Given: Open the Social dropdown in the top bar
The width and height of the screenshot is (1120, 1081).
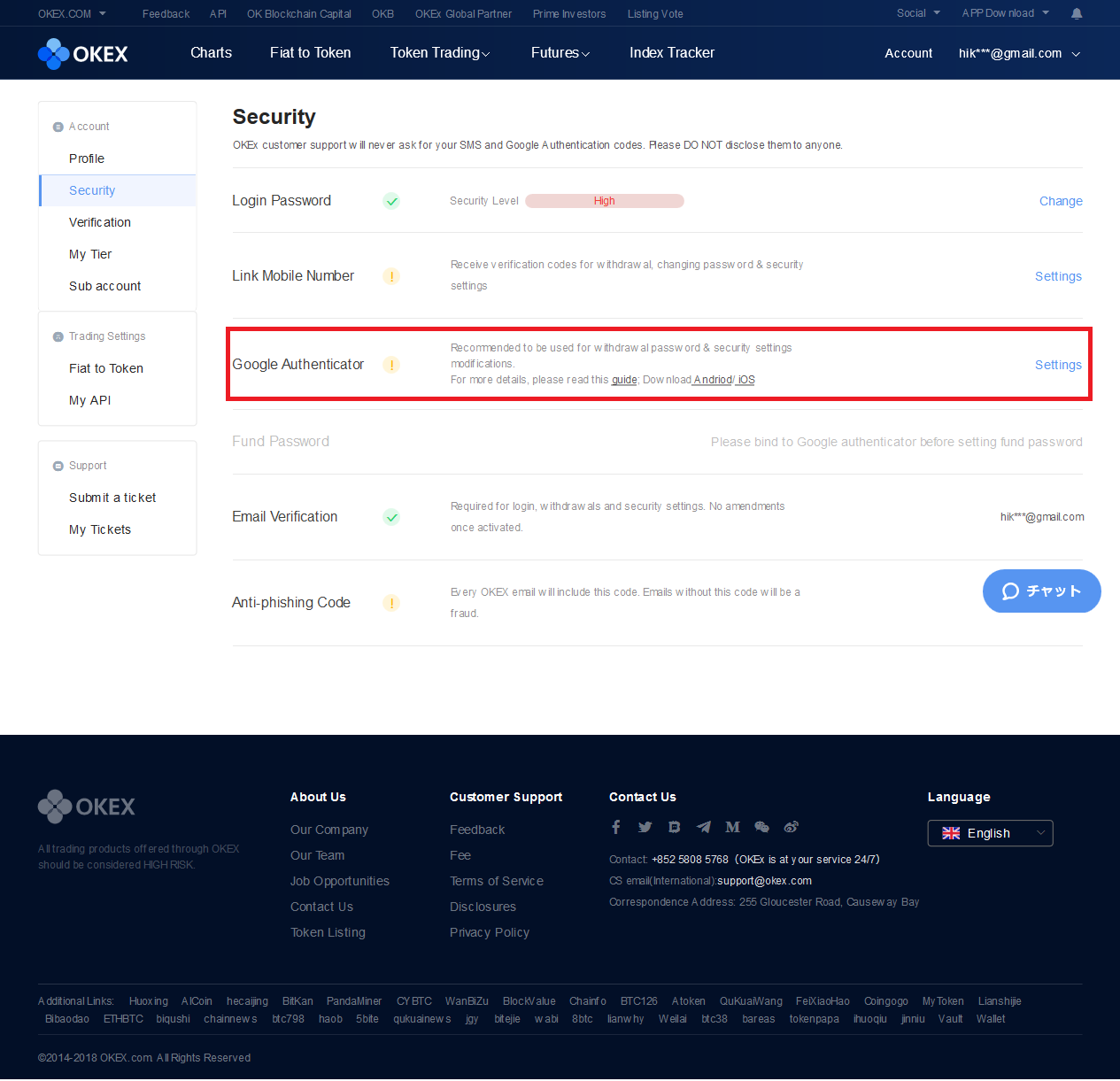Looking at the screenshot, I should point(918,13).
